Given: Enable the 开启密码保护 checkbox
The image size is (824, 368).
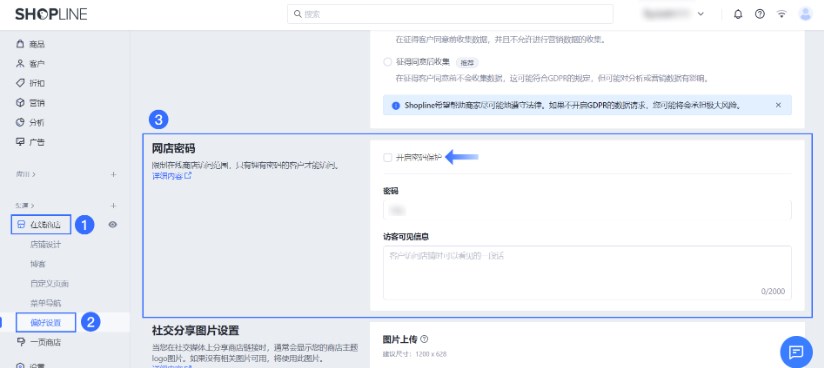Looking at the screenshot, I should 388,157.
